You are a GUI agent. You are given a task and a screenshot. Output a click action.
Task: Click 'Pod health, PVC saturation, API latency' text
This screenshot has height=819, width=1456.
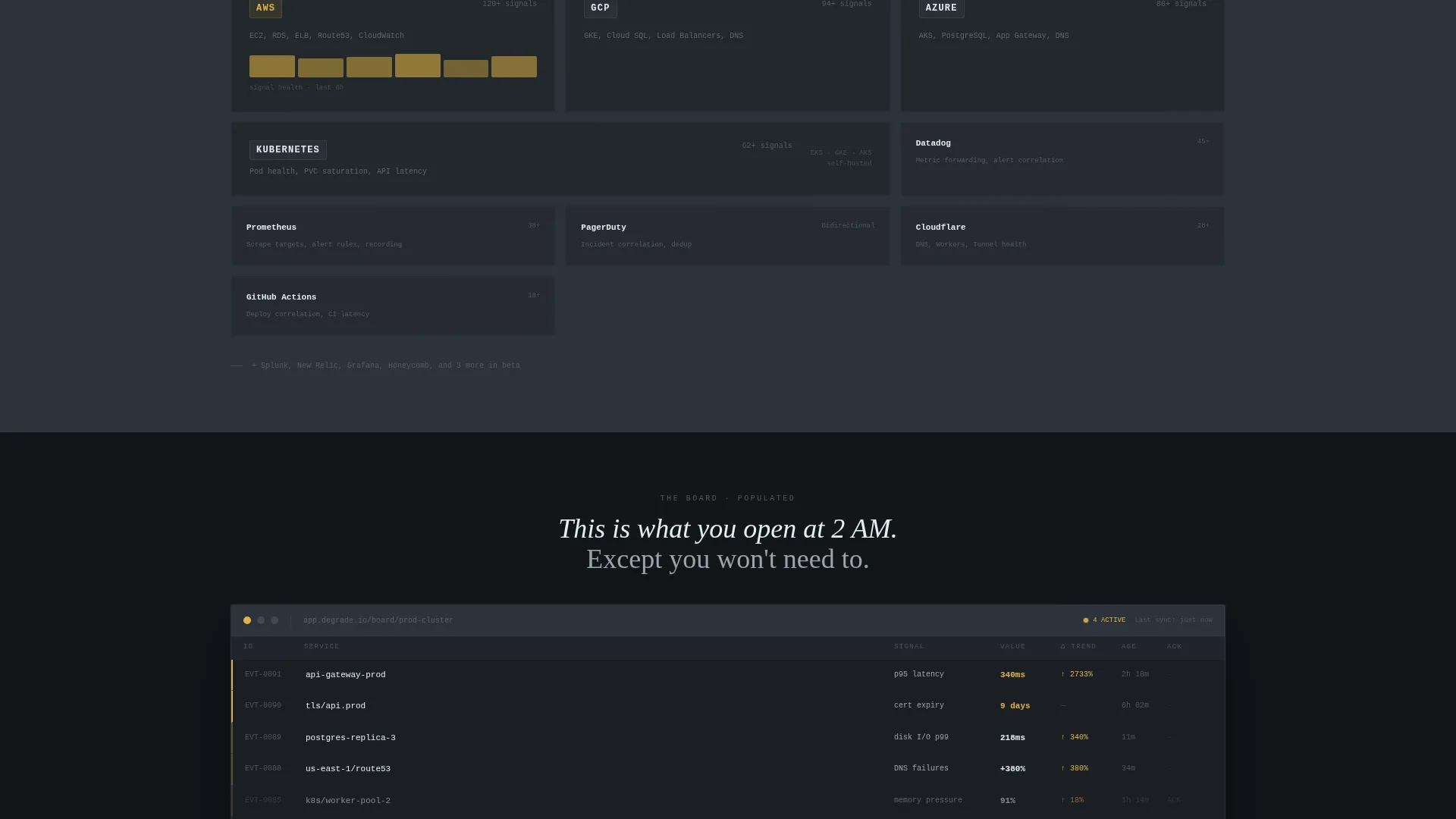(x=338, y=171)
